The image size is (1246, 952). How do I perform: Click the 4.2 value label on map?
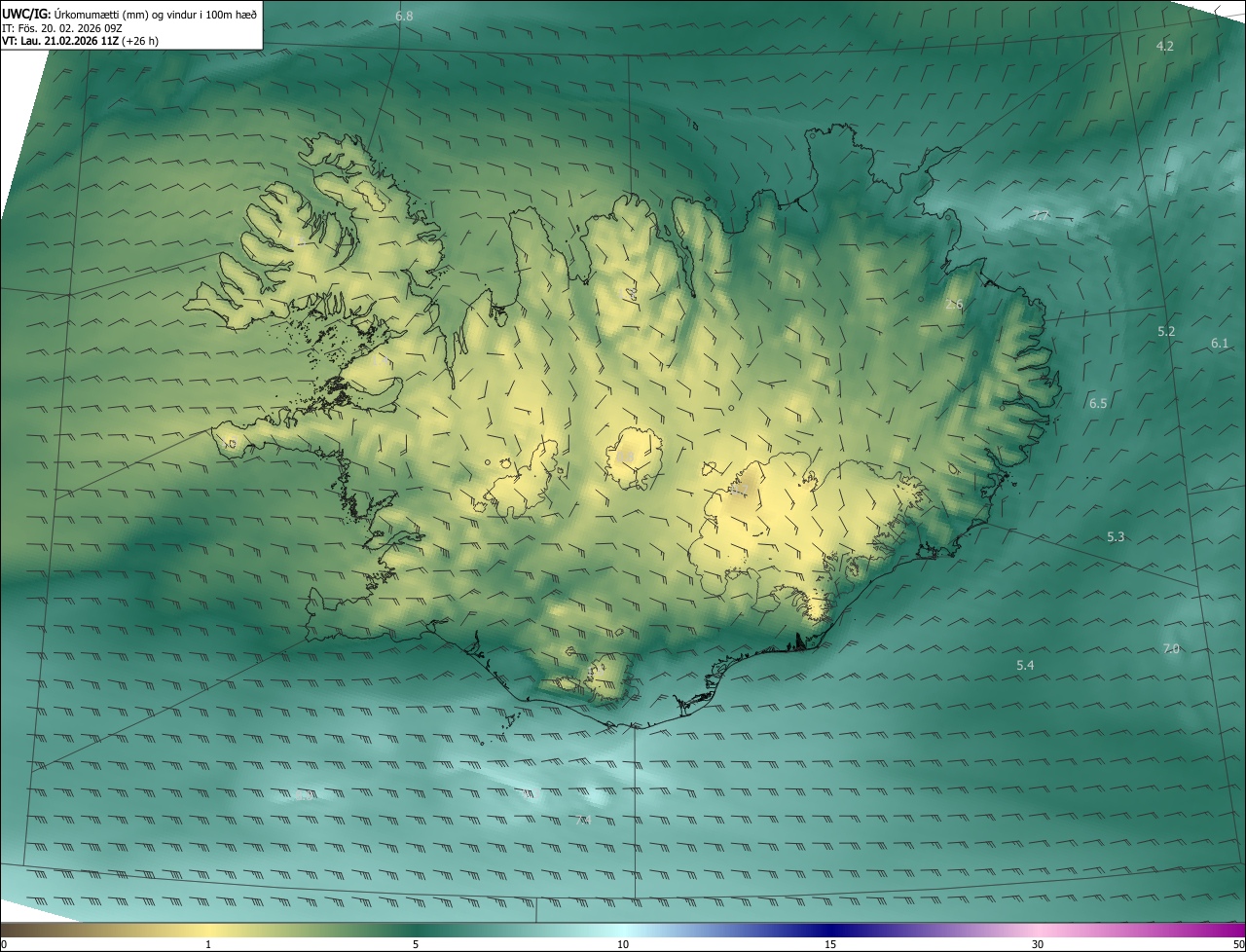pos(1164,47)
